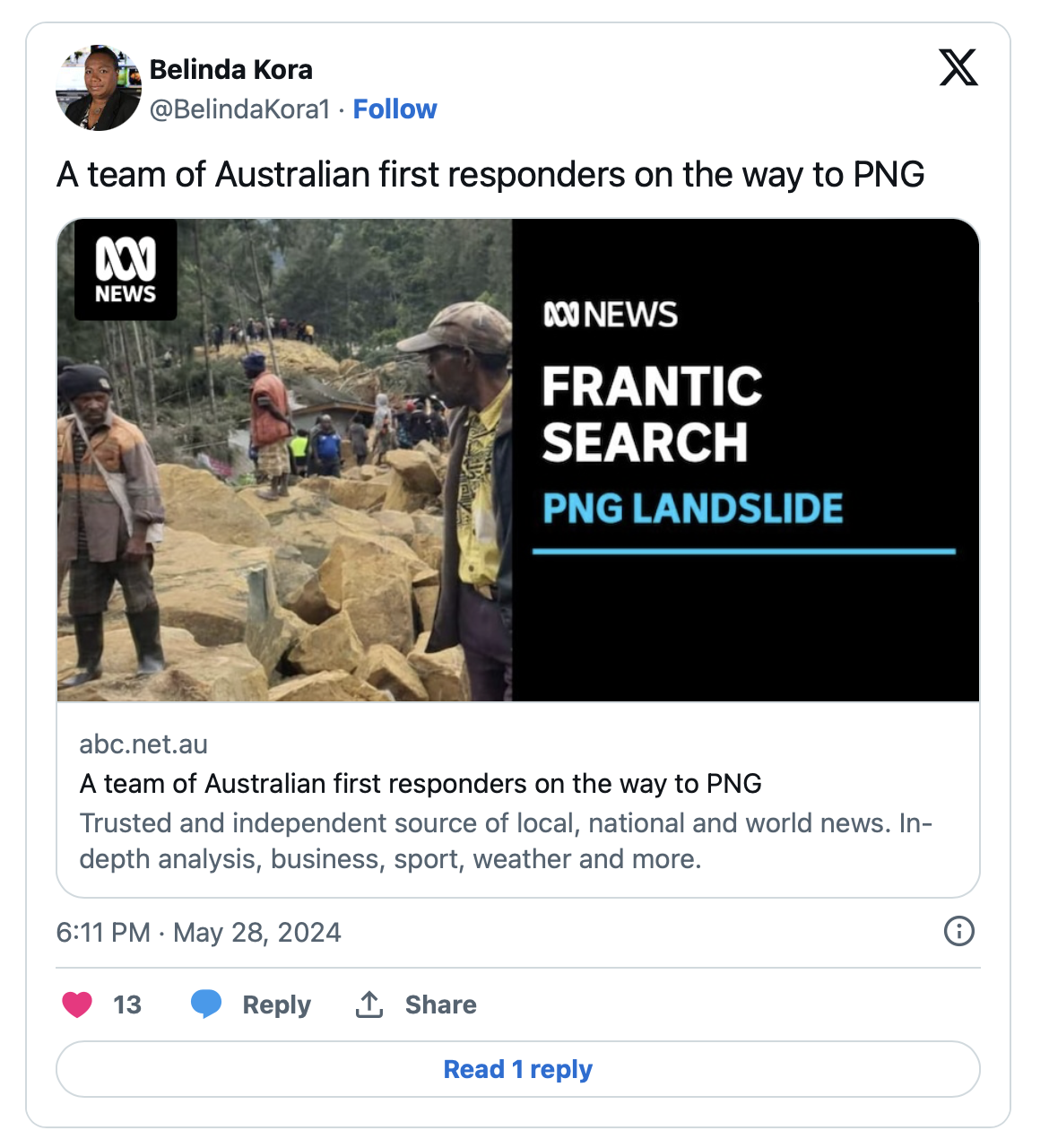Click the Reply text button

tap(276, 1004)
